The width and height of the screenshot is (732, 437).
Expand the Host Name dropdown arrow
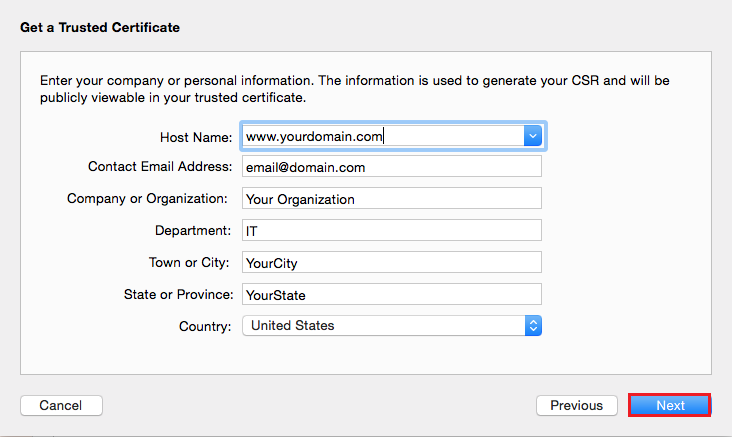click(x=533, y=136)
